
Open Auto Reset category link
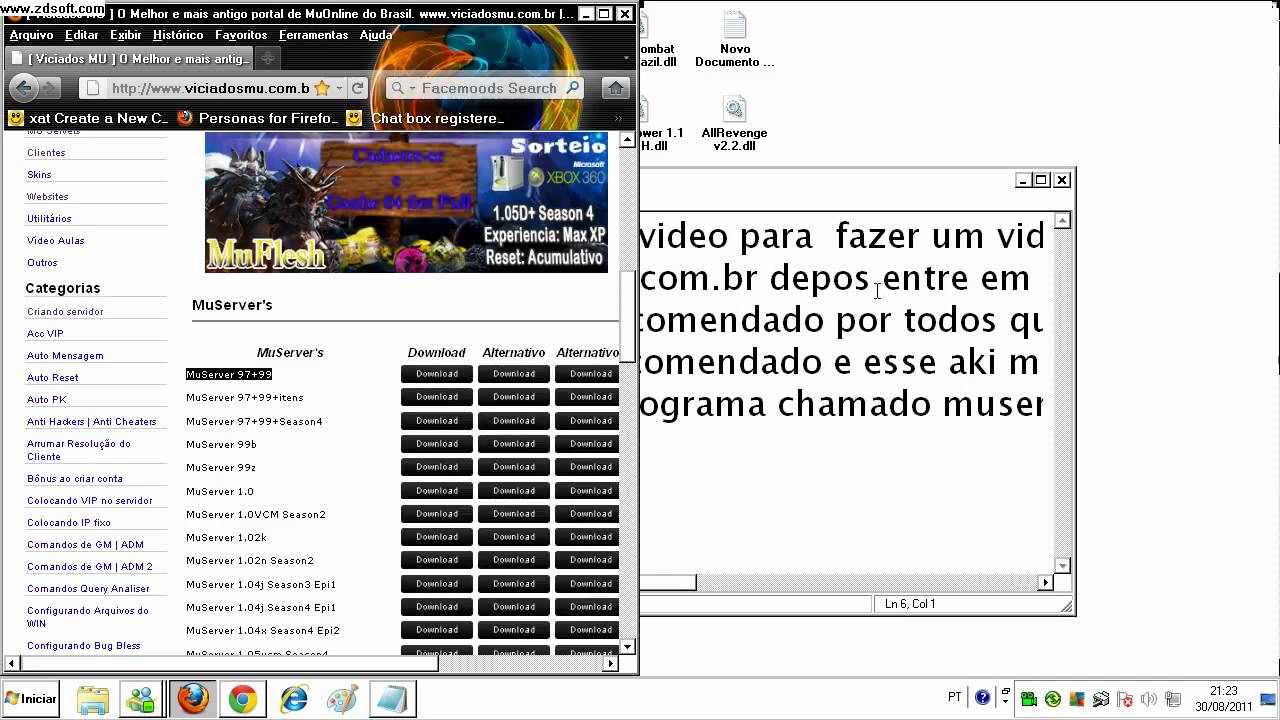(53, 378)
